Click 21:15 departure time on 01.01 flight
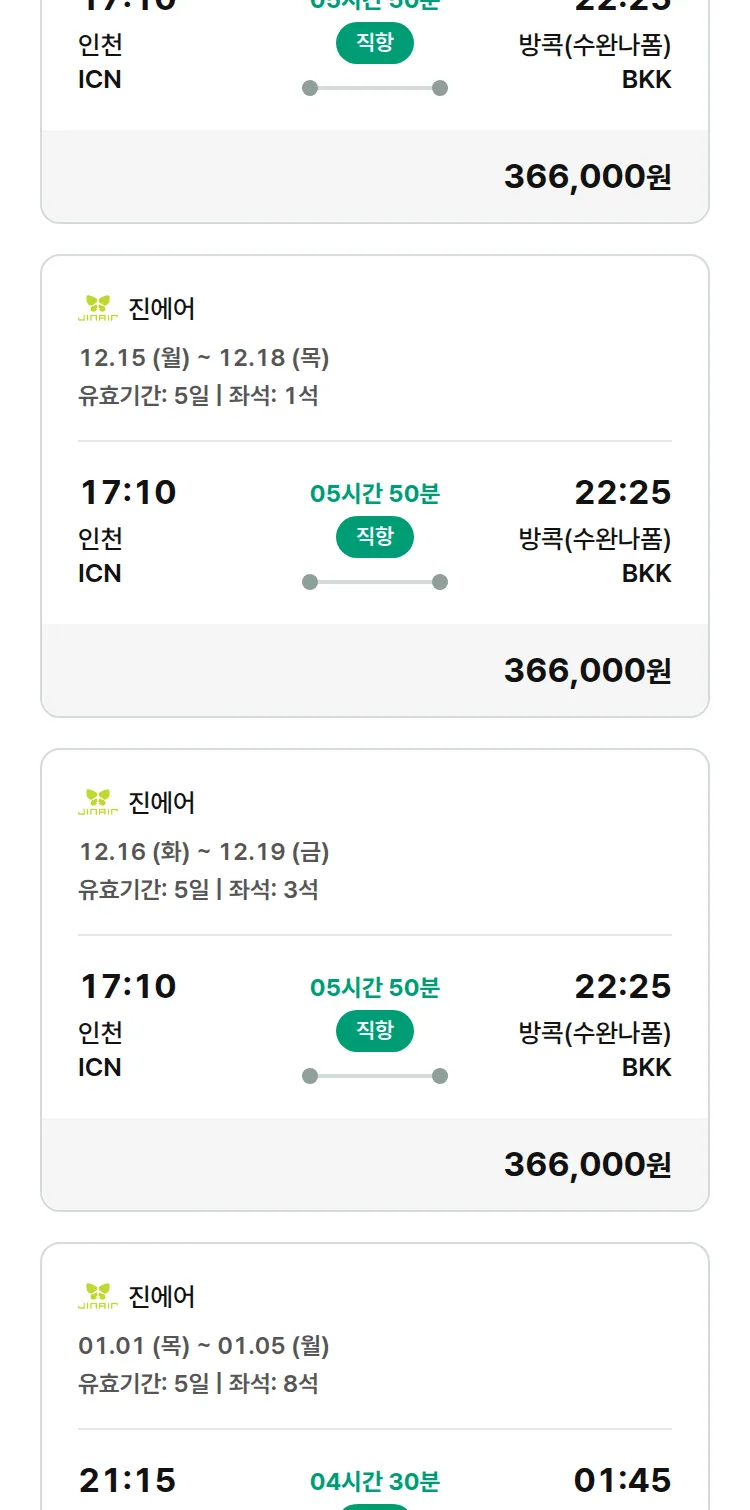Screen dimensions: 750x1510 128,1480
